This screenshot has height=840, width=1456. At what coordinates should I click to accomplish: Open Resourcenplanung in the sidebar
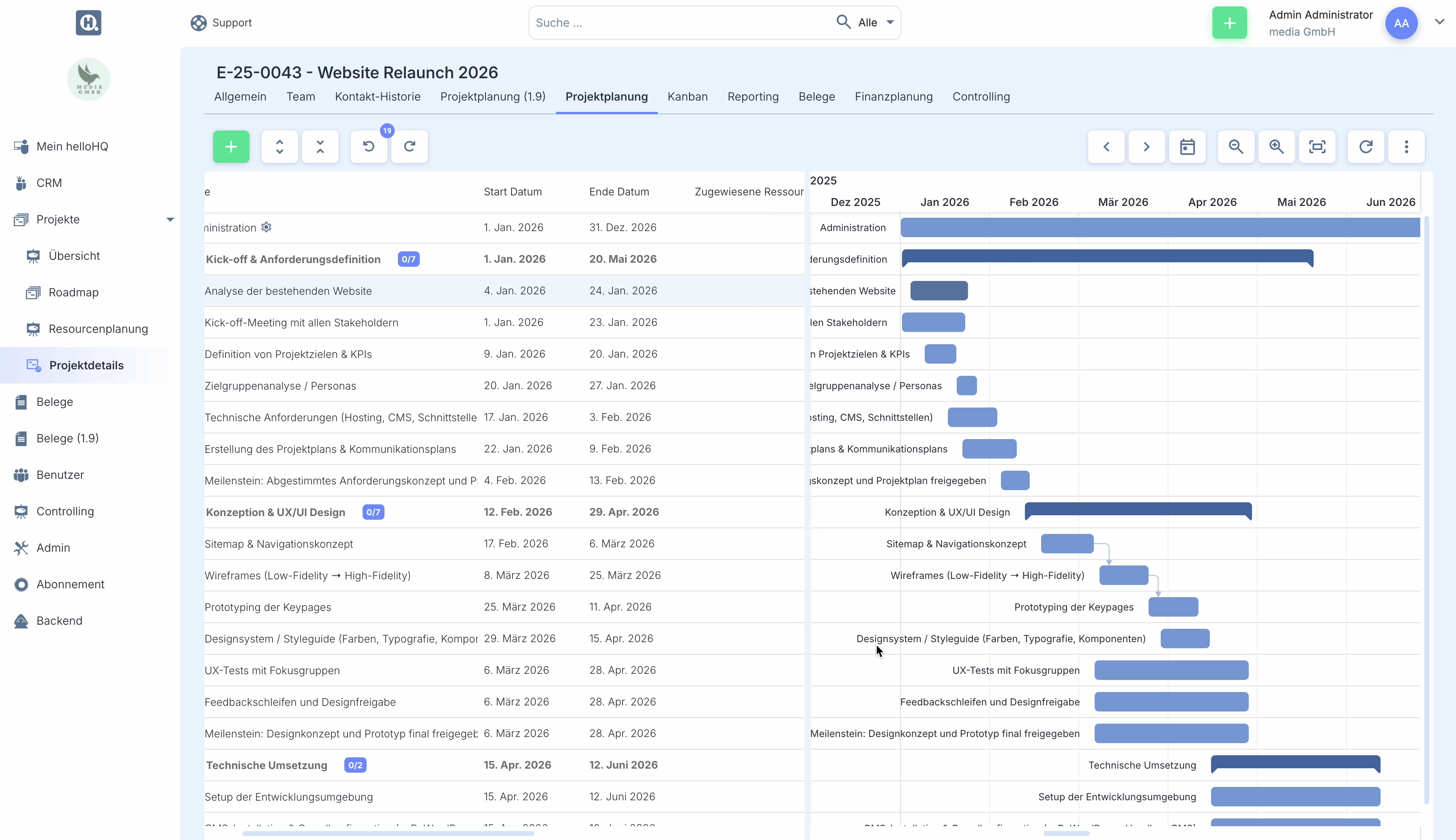coord(98,329)
